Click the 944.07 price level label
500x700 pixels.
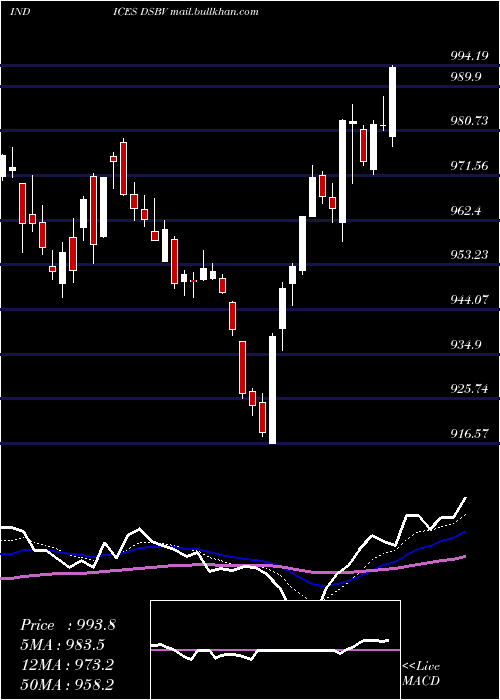[x=469, y=300]
